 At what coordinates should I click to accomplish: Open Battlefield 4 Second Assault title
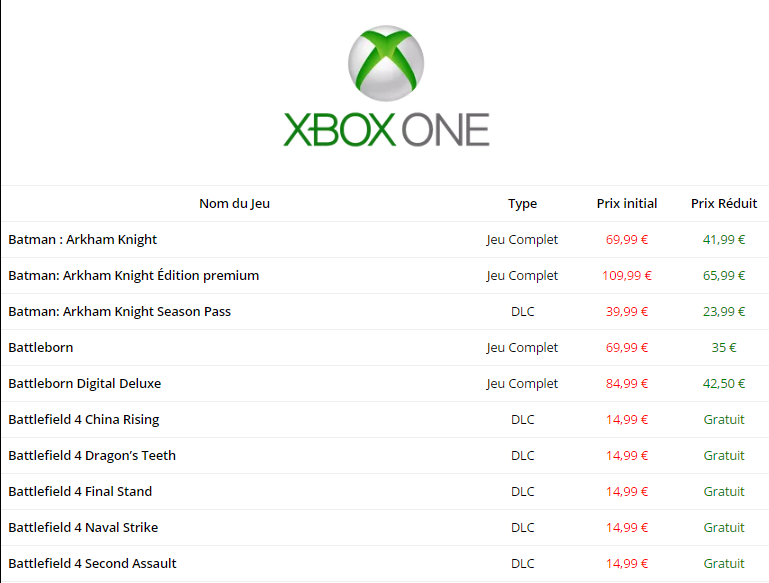pos(92,563)
